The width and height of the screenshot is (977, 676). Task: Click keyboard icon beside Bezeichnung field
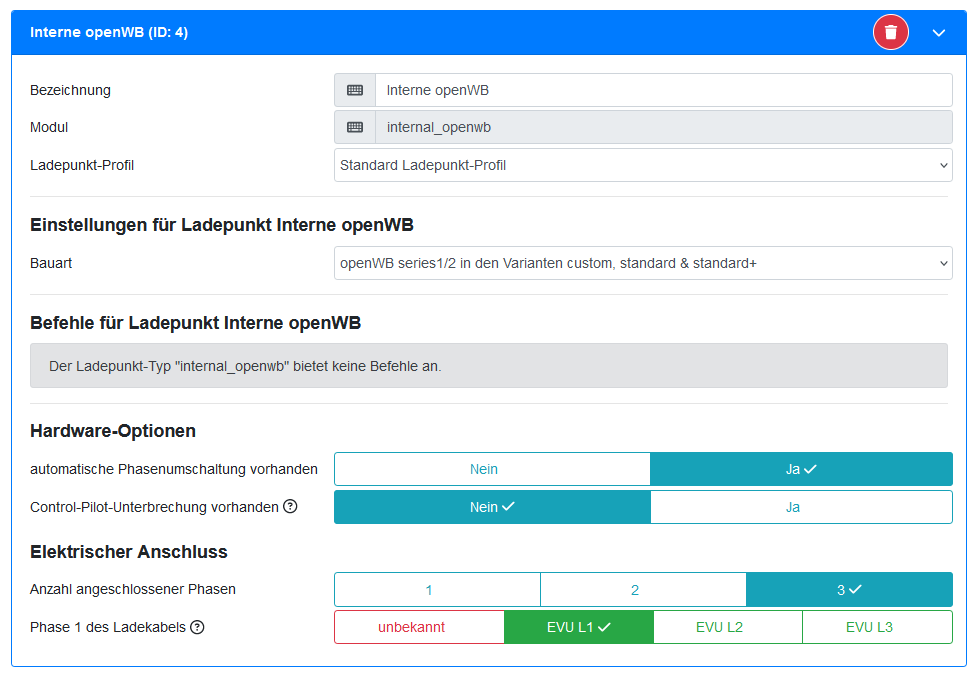pos(355,90)
